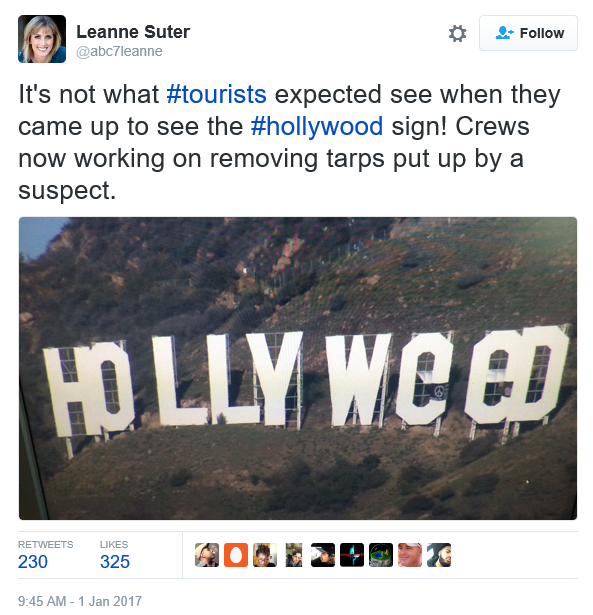Open the last bearded man avatar
593x615 pixels.
[x=439, y=555]
